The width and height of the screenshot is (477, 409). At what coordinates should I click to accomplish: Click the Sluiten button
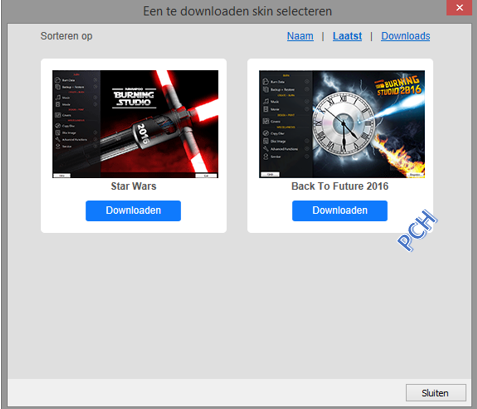(x=436, y=393)
